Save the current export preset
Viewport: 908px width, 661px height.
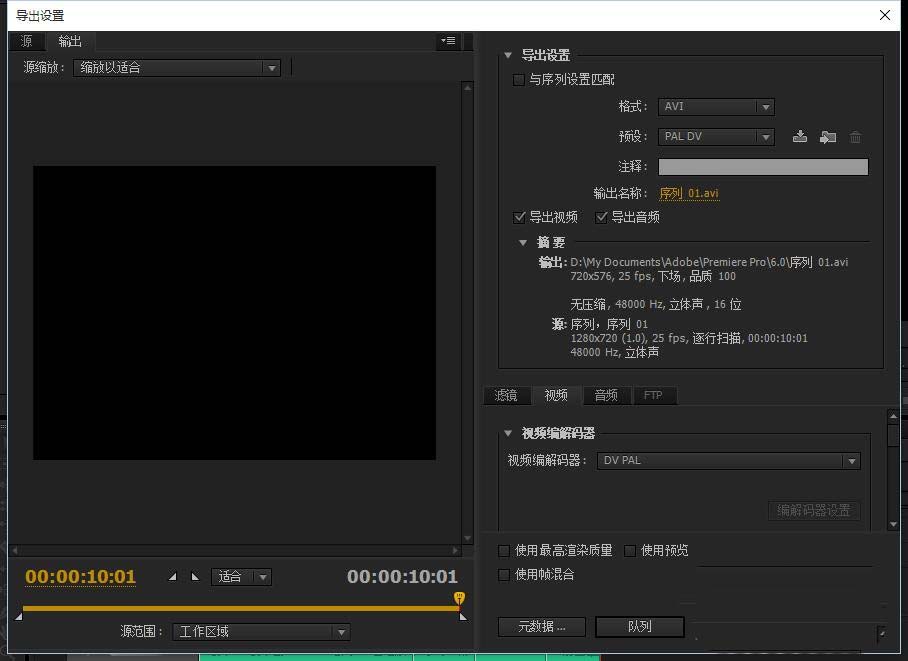tap(801, 137)
